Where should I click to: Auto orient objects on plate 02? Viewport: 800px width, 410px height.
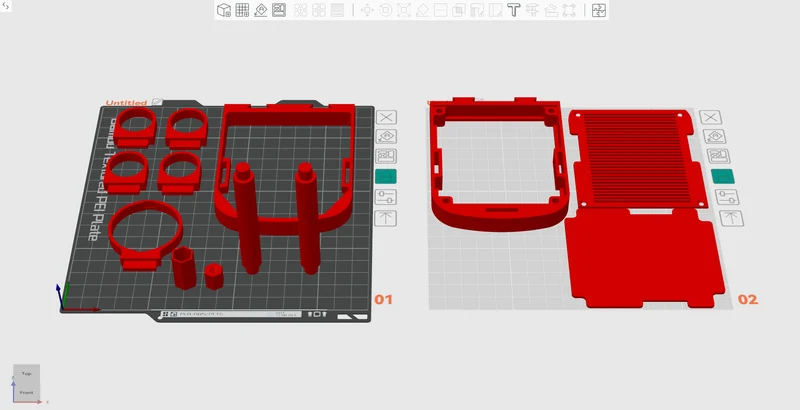[714, 136]
